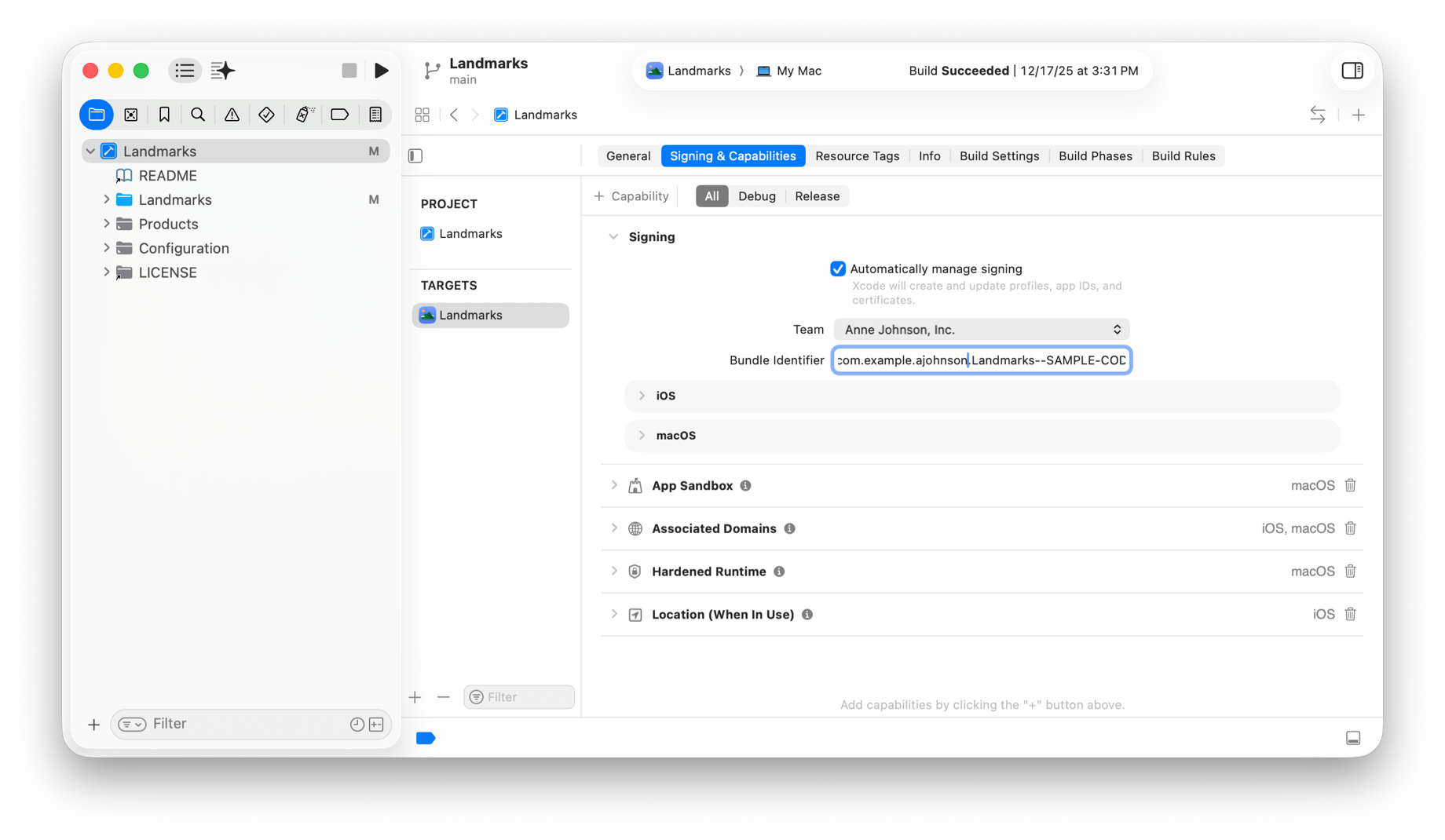The width and height of the screenshot is (1445, 840).
Task: Expand the macOS signing section
Action: click(642, 436)
